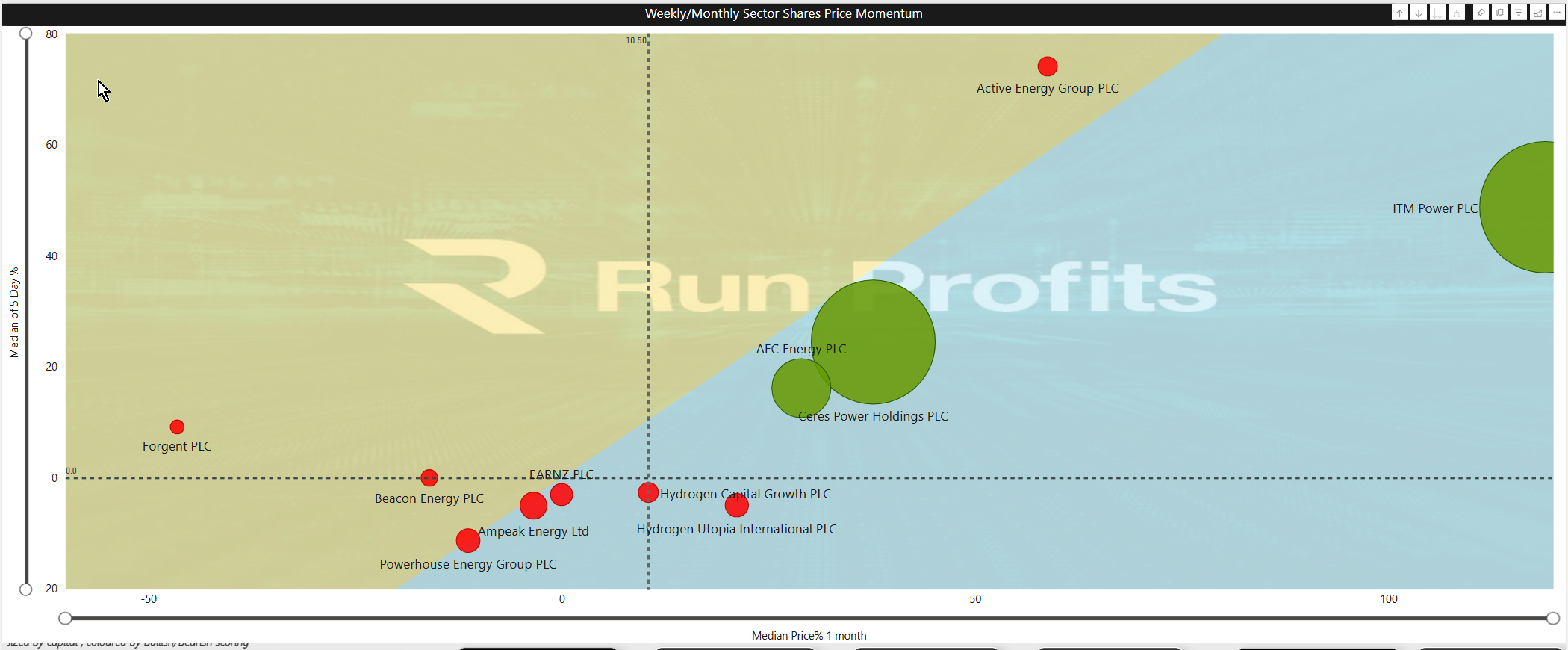The image size is (1568, 650).
Task: Copy the visual with the copy icon
Action: point(1500,13)
